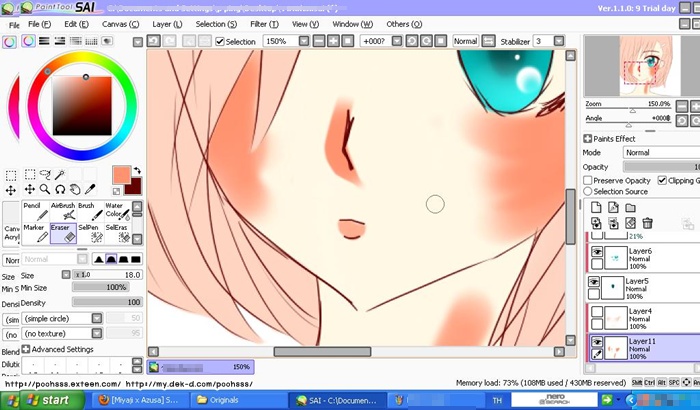Select the Brush tool
Viewport: 700px width, 410px height.
[90, 211]
